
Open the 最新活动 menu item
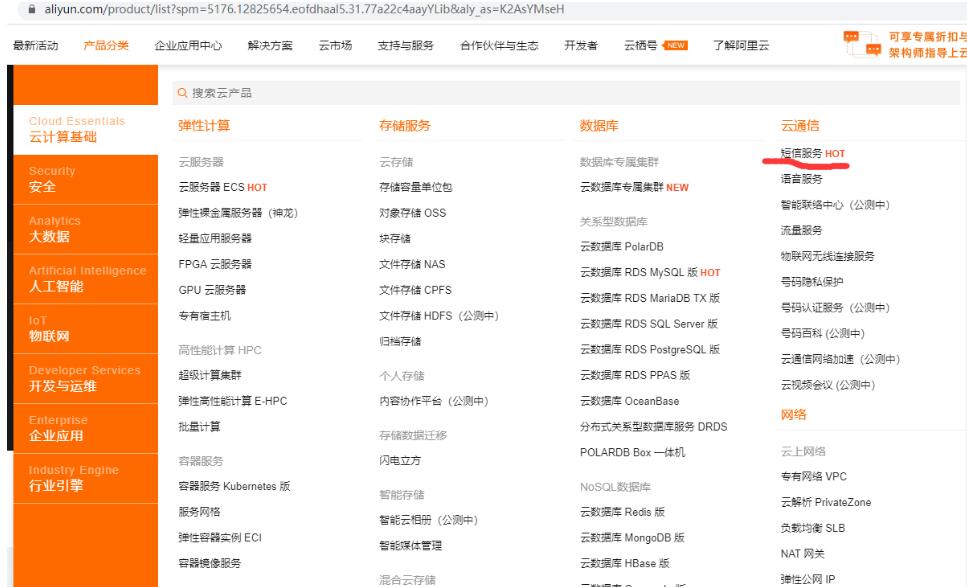35,45
